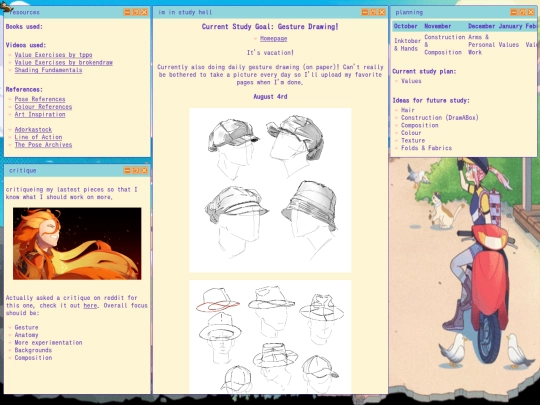540x405 pixels.
Task: Click the November column header
Action: tap(438, 26)
